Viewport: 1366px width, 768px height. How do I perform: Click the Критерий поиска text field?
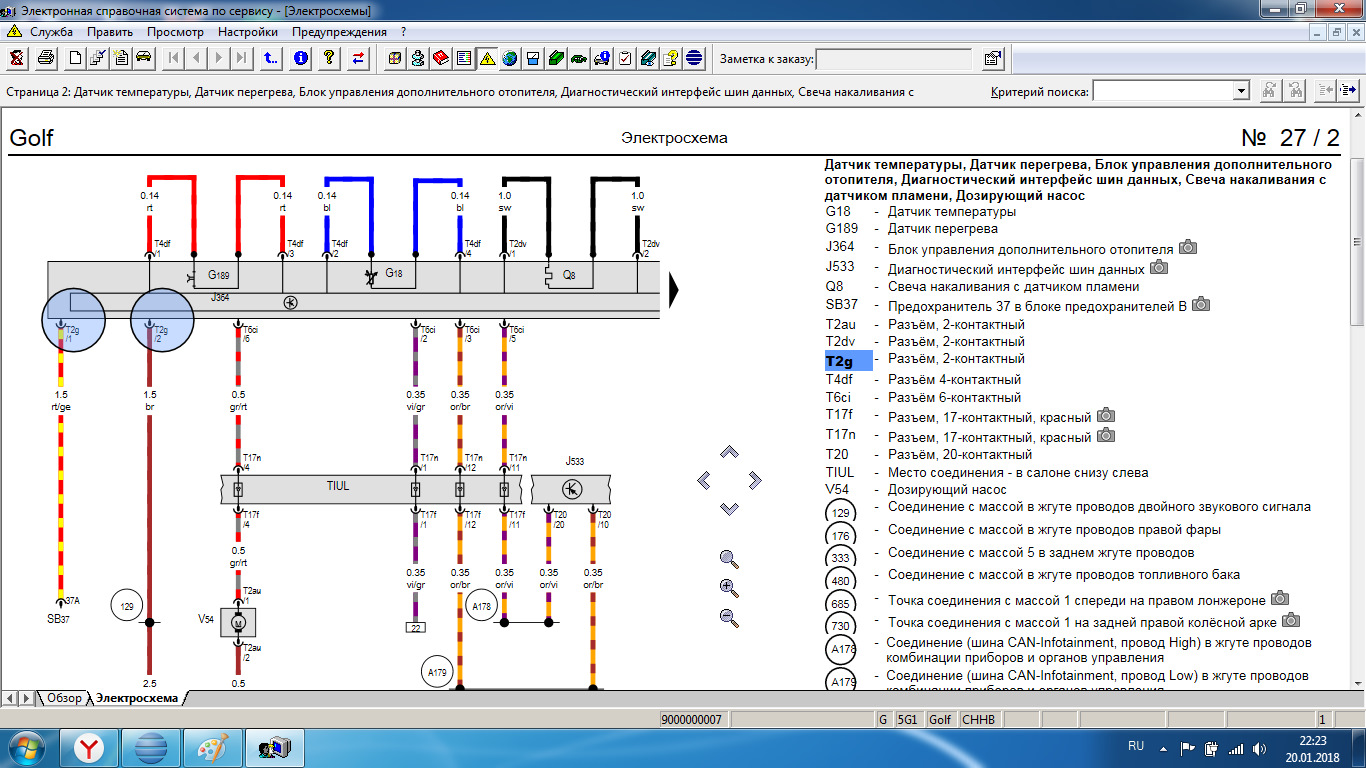click(x=1163, y=91)
